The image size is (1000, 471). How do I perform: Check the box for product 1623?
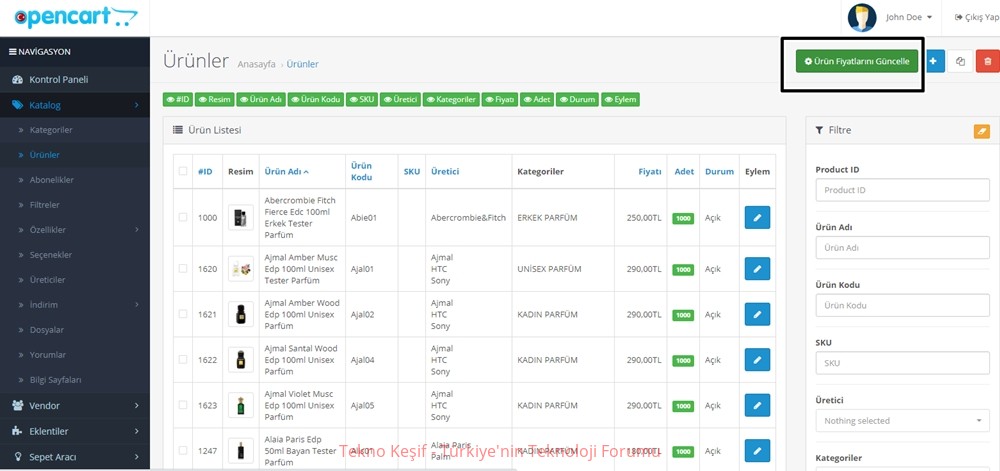(x=183, y=405)
